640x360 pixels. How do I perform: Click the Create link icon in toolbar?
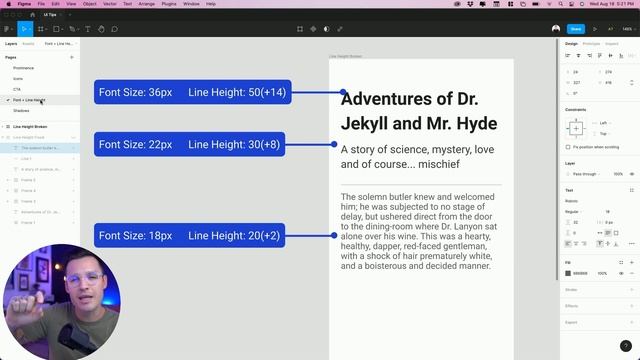[340, 29]
